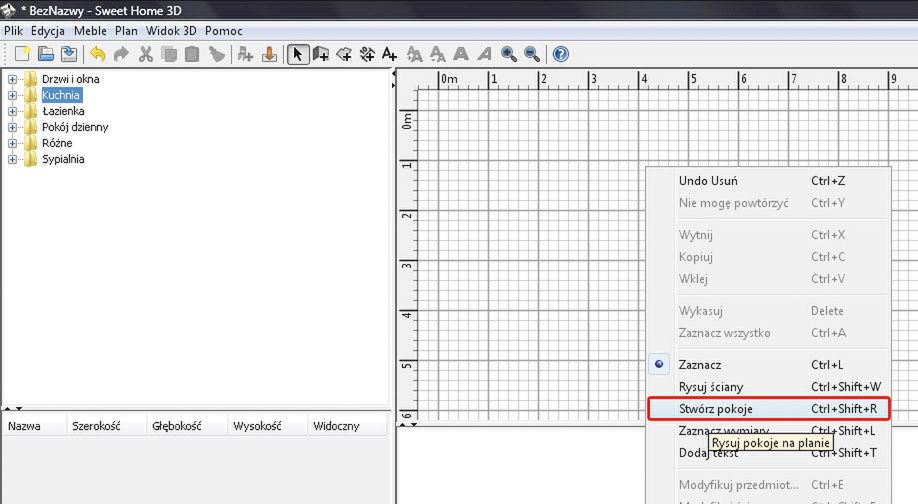Screen dimensions: 918x504
Task: Sort furniture list by Wysokość column header
Action: pyautogui.click(x=267, y=426)
